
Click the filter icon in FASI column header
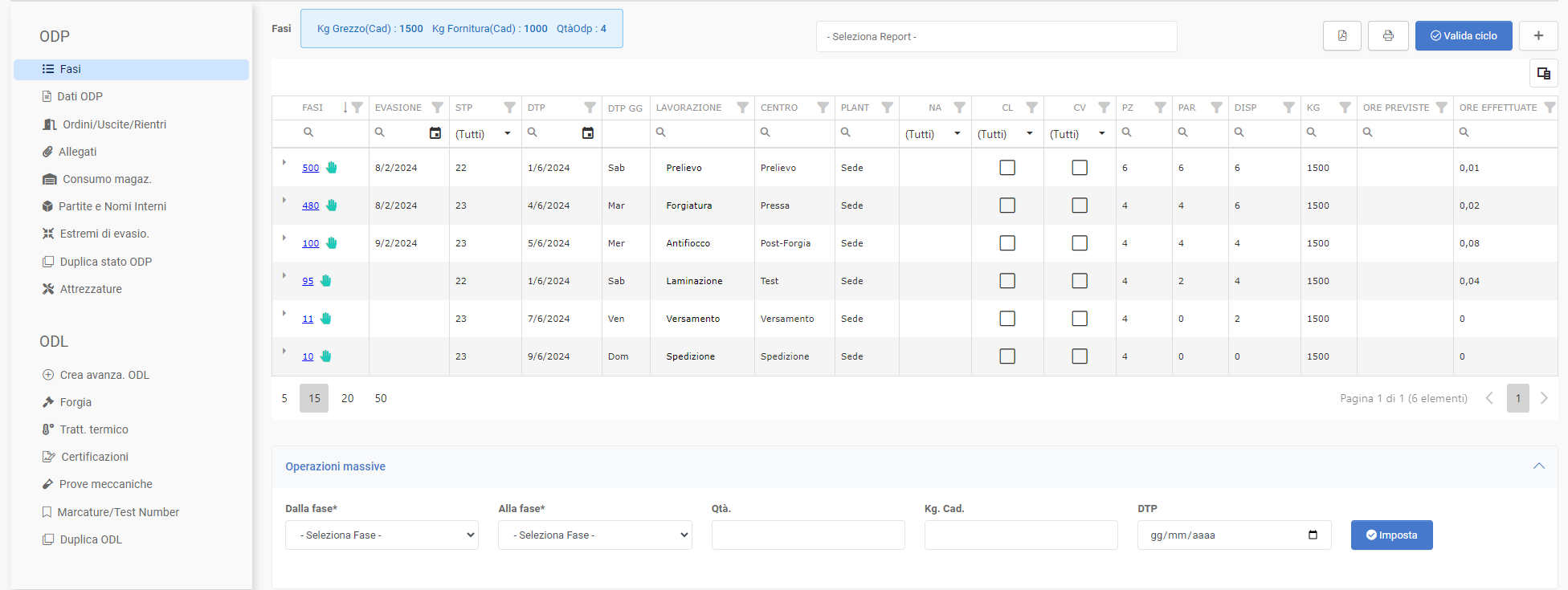357,108
